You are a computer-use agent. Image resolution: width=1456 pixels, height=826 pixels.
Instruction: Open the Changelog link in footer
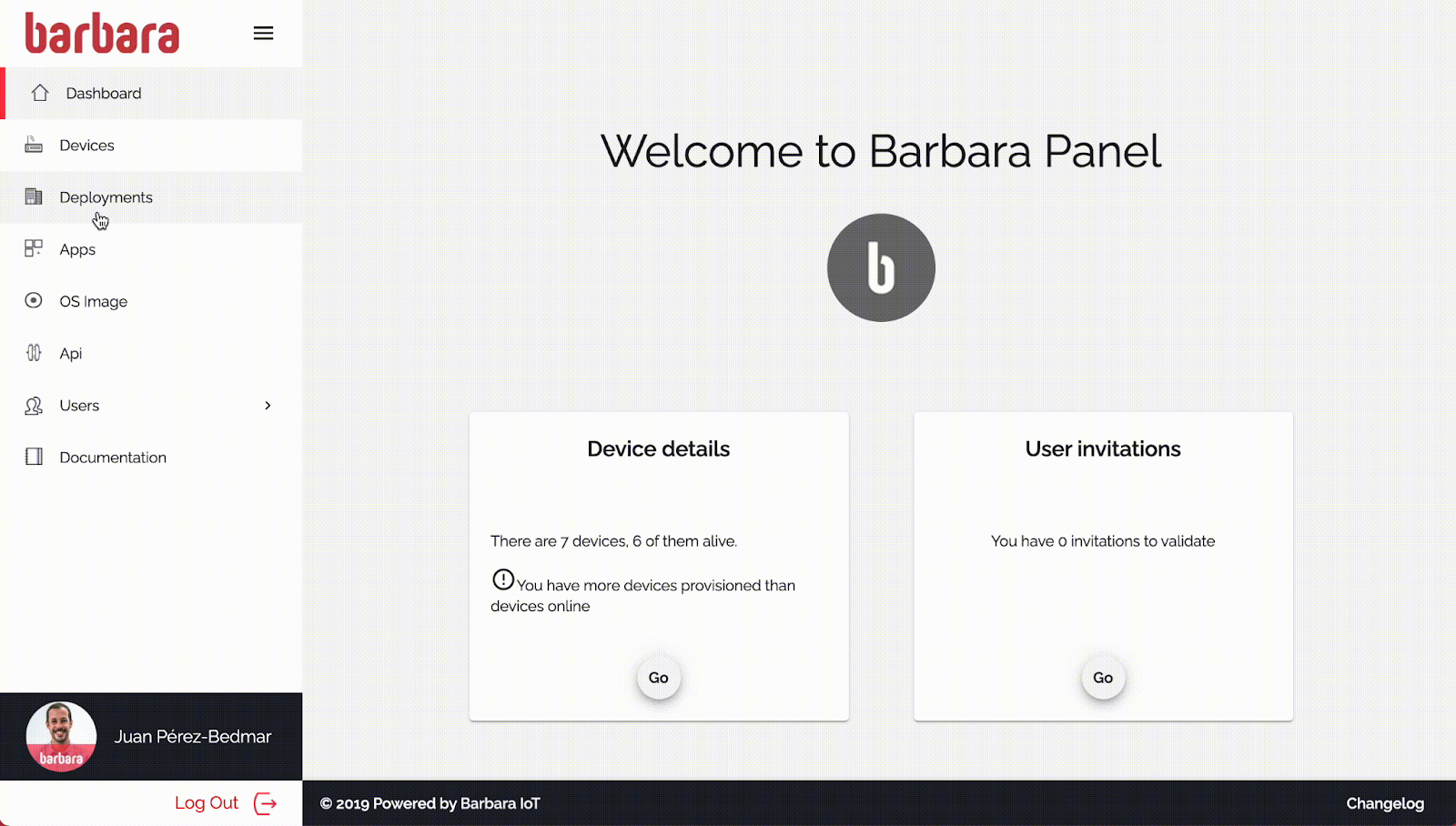1385,803
